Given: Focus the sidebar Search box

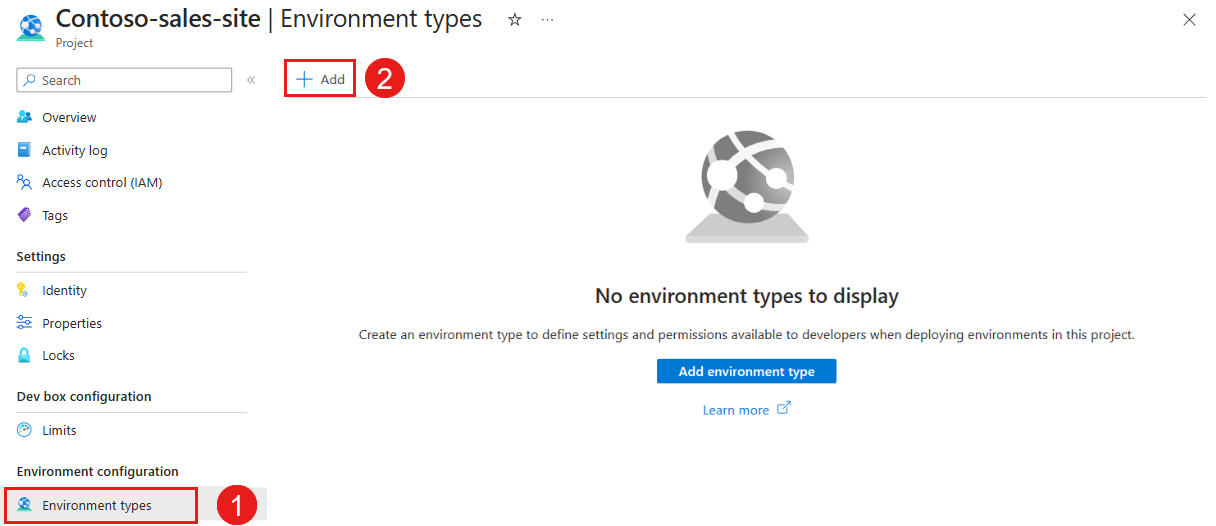Looking at the screenshot, I should point(124,80).
